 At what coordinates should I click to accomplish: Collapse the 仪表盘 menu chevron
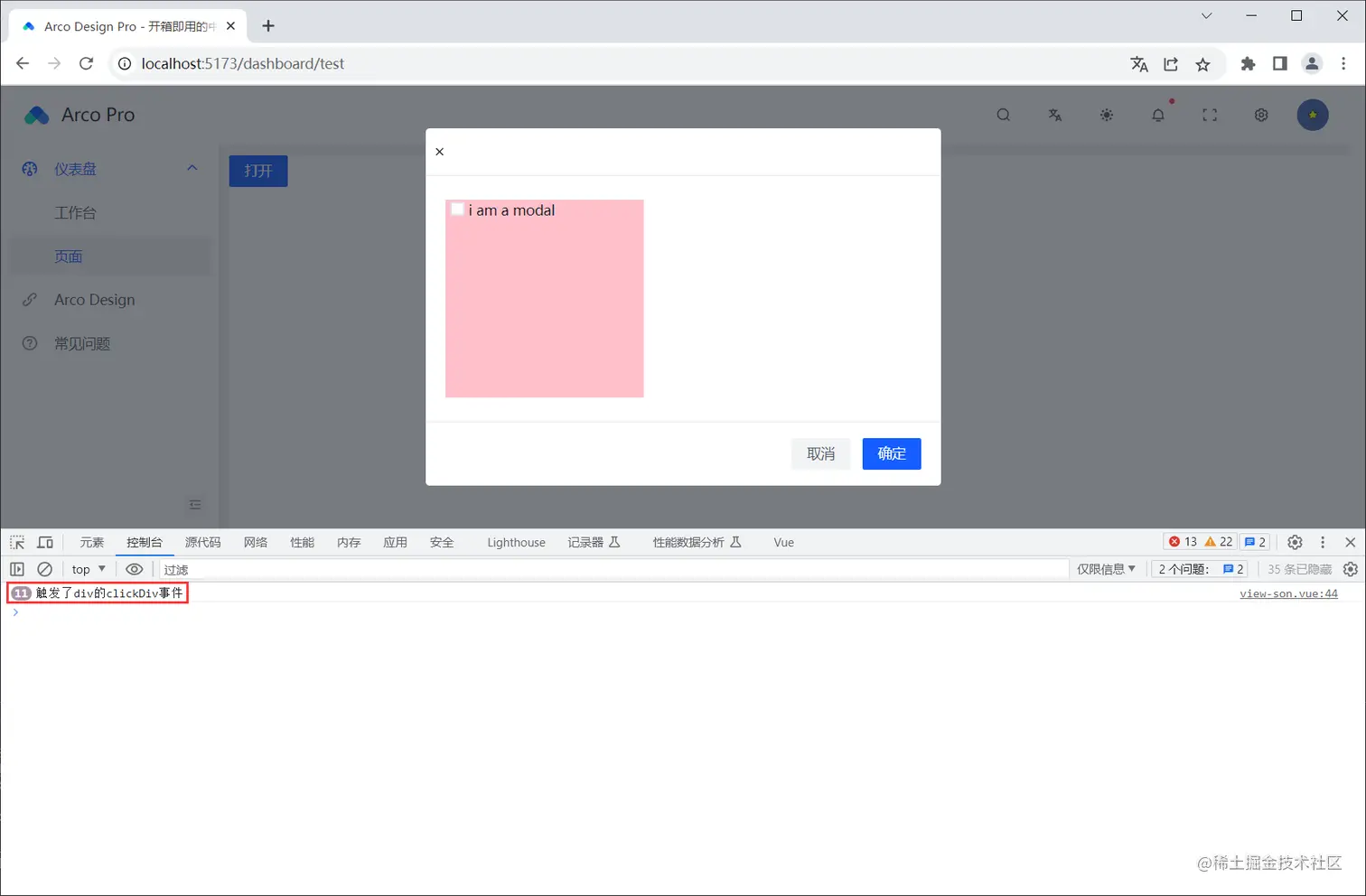click(x=192, y=168)
